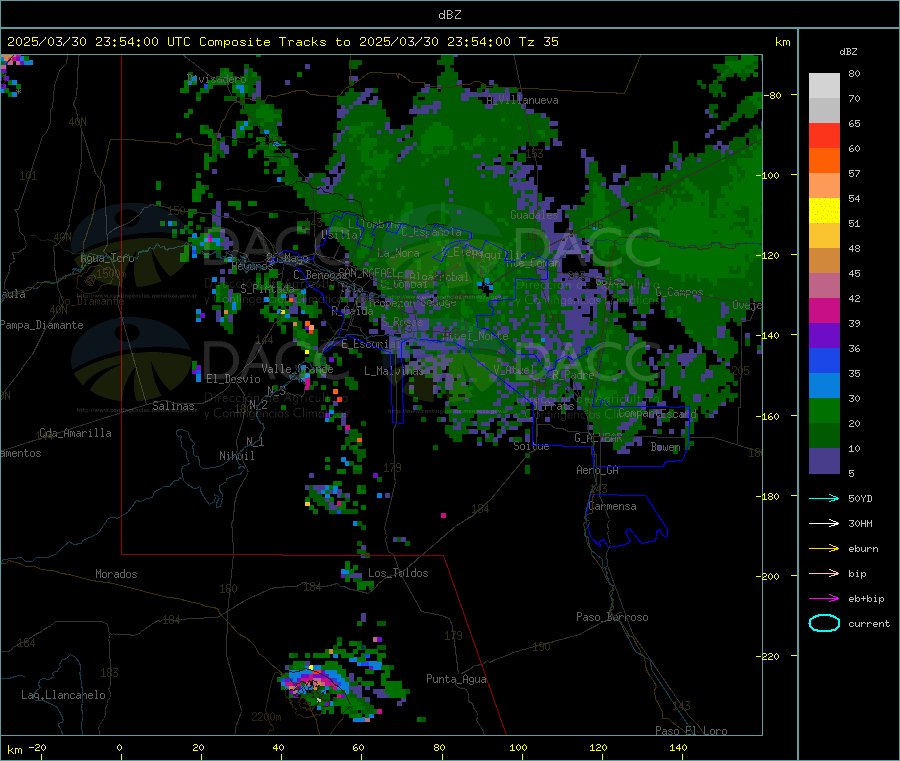Select the salmon 54-57 dBZ legend swatch
The width and height of the screenshot is (900, 761).
point(824,185)
